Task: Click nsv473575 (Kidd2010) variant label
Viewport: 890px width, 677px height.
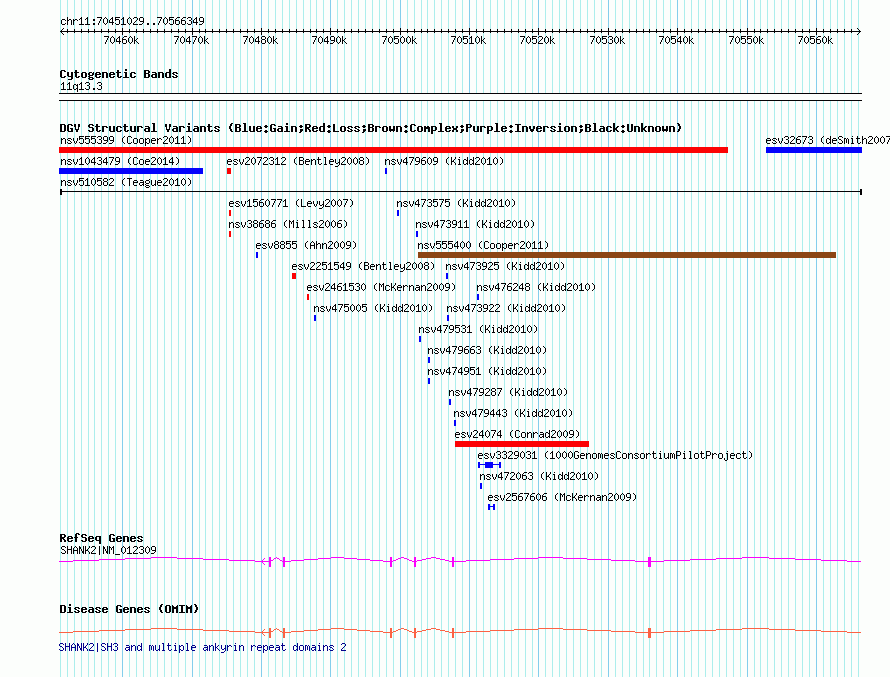Action: (456, 203)
